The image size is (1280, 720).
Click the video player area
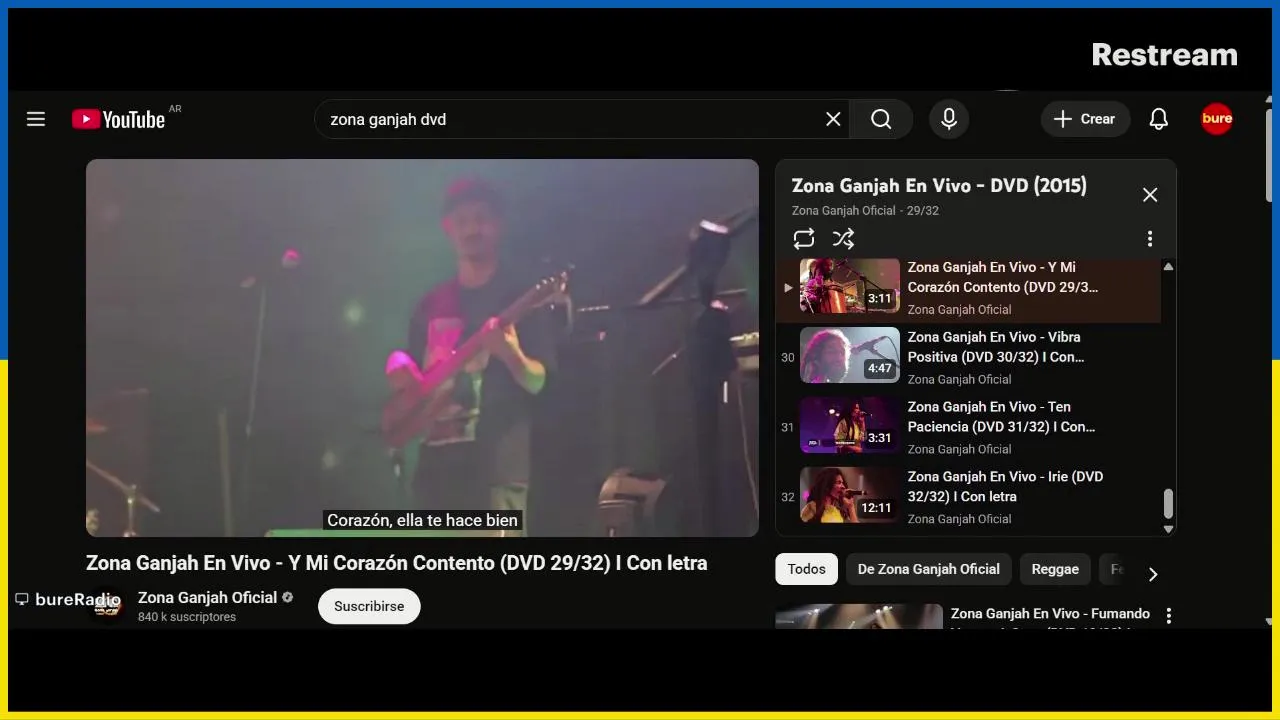point(422,348)
